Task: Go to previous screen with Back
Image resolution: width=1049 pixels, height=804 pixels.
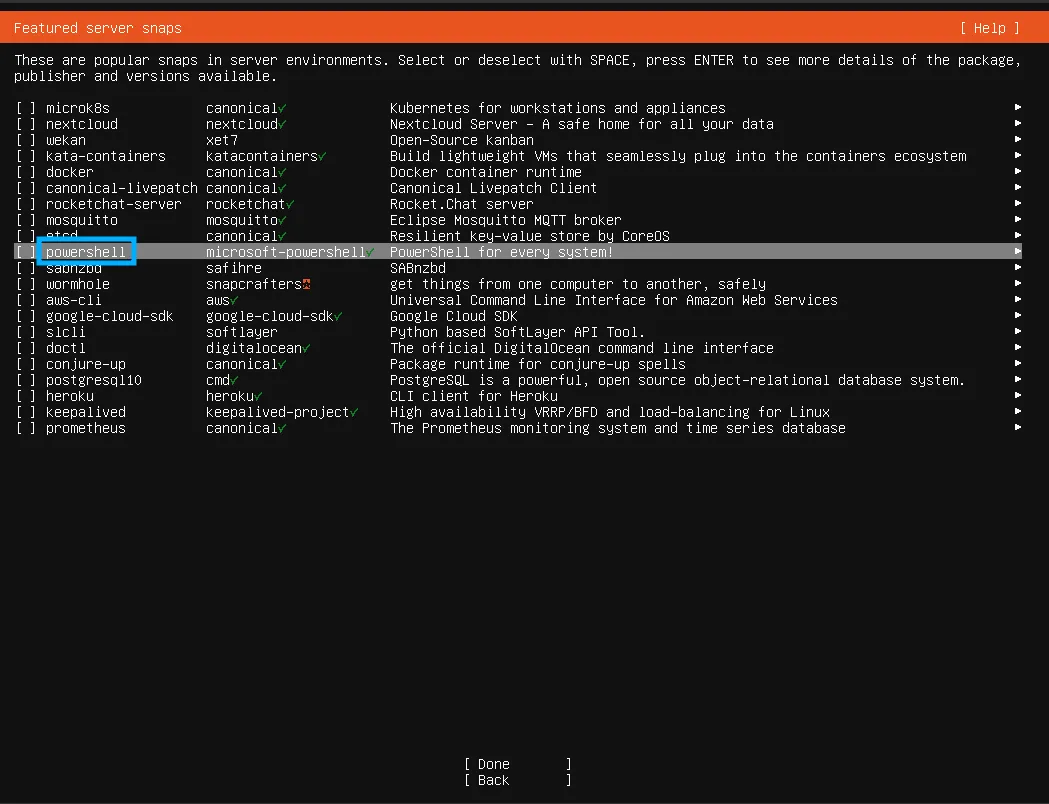Action: pyautogui.click(x=518, y=780)
